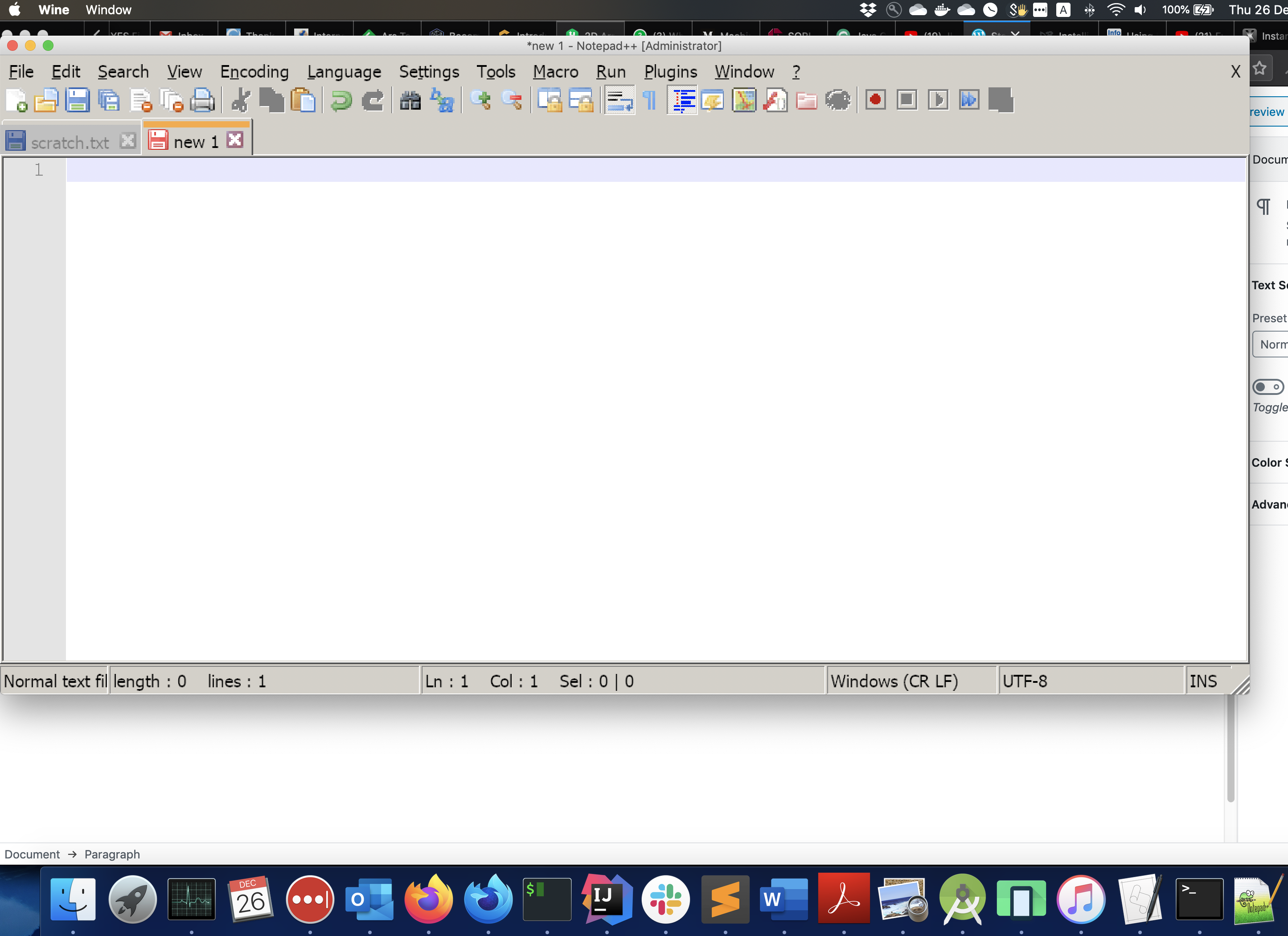
Task: Stop macro recording toolbar button
Action: (907, 101)
